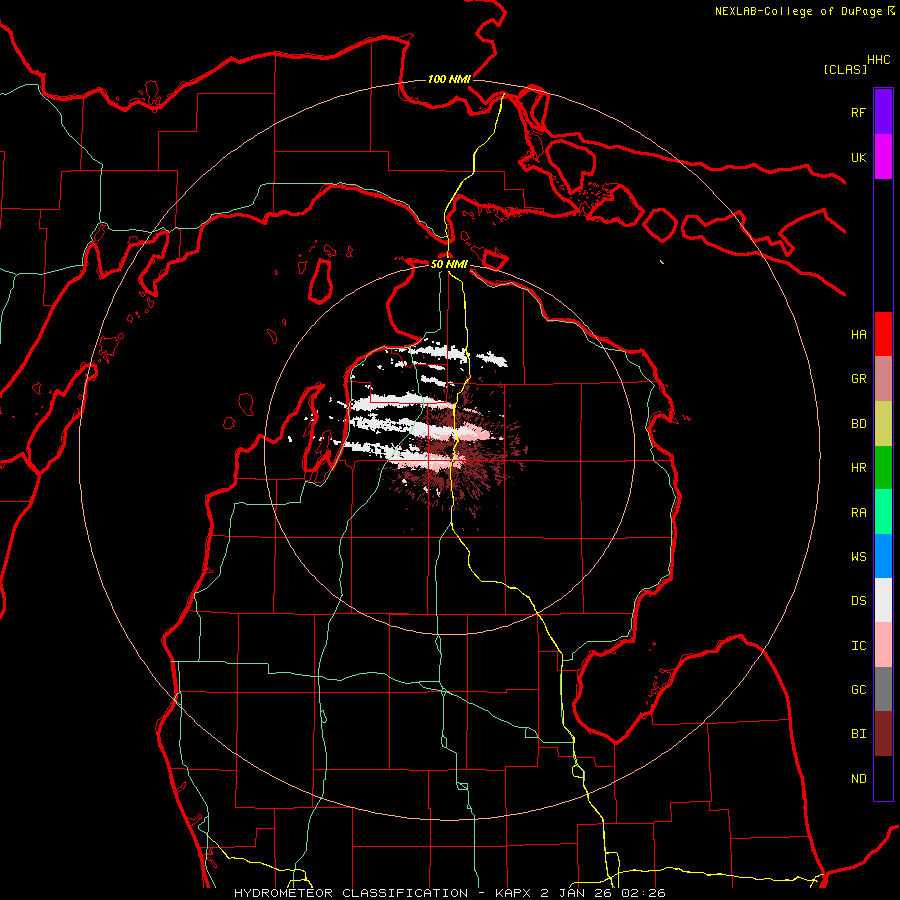Screen dimensions: 900x900
Task: Click the GR legend label
Action: [x=858, y=379]
